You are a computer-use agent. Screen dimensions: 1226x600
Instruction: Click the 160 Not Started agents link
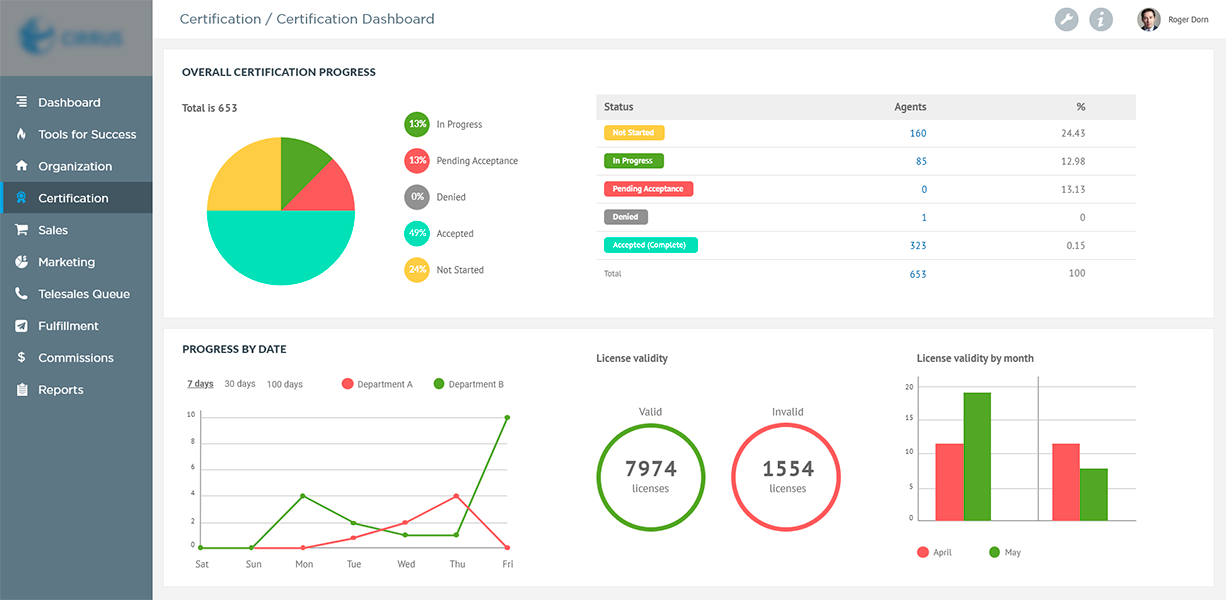tap(918, 133)
